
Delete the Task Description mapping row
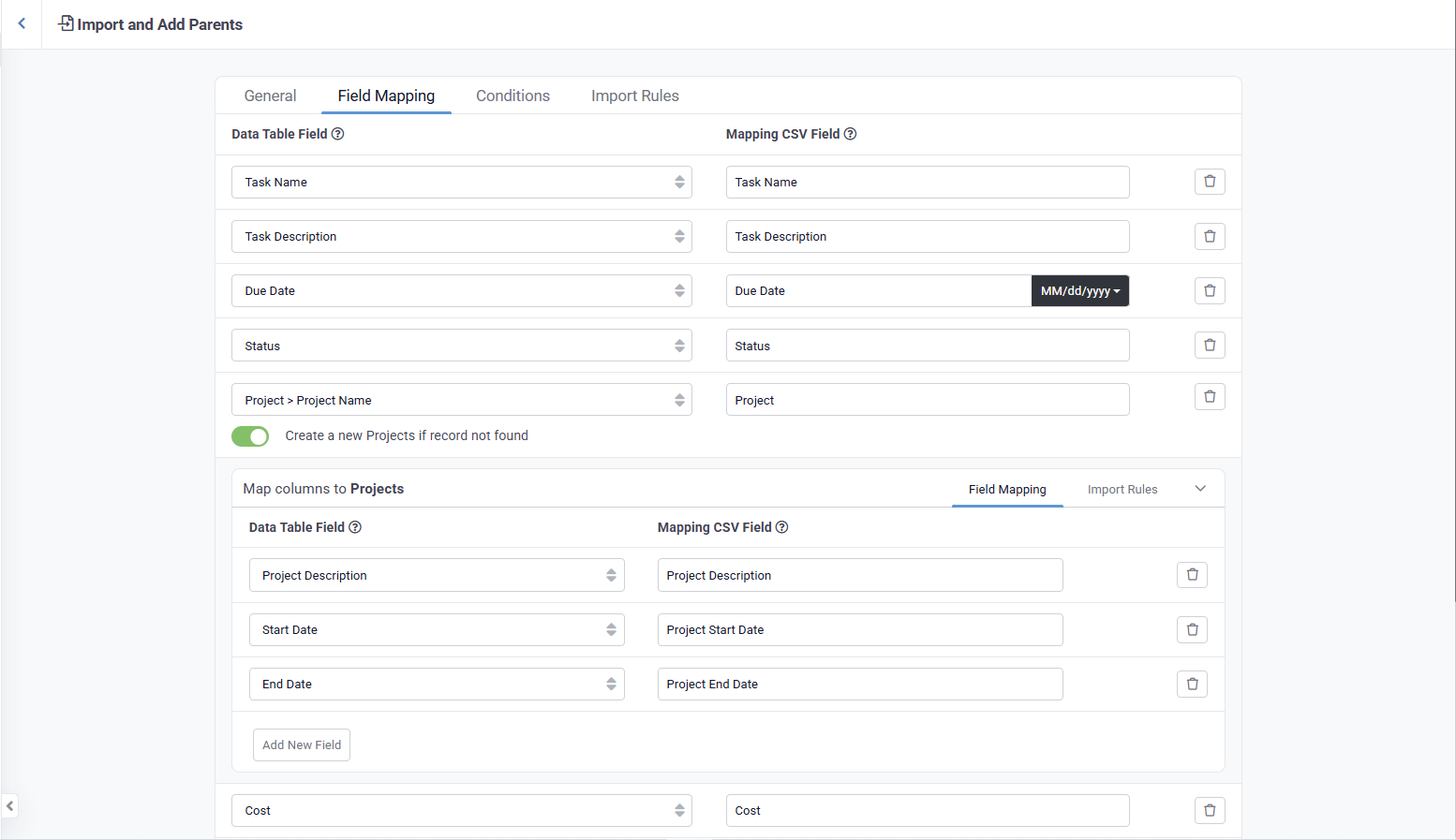pos(1210,236)
